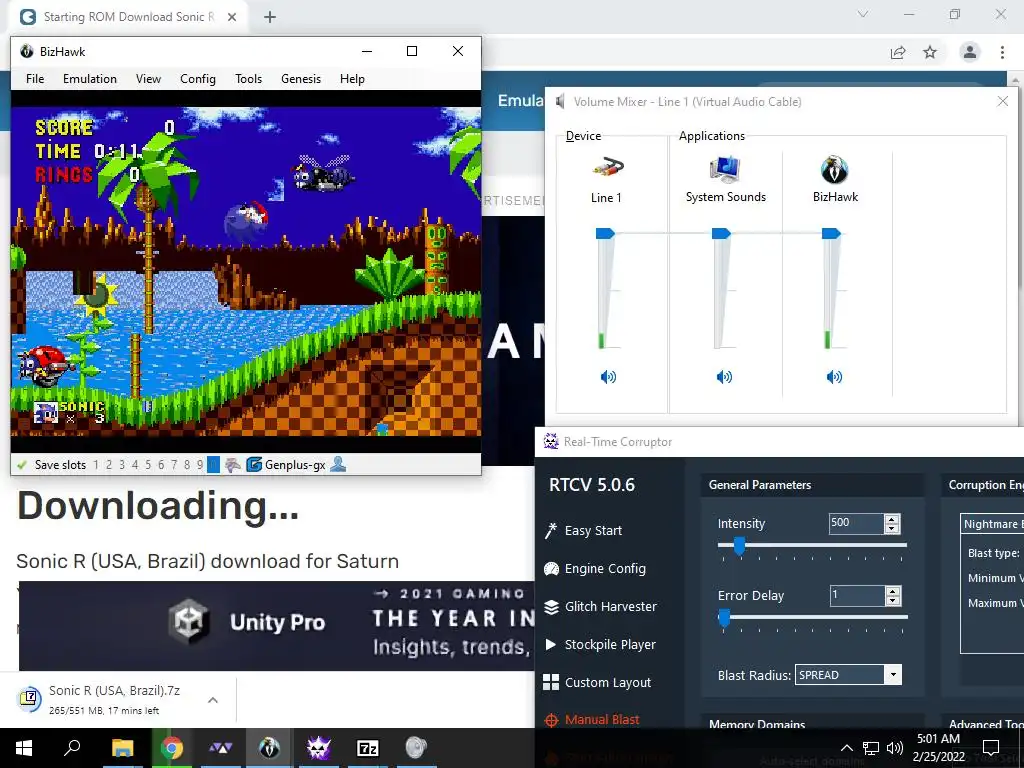Click the Manual Blast button
The width and height of the screenshot is (1024, 768).
pyautogui.click(x=601, y=720)
